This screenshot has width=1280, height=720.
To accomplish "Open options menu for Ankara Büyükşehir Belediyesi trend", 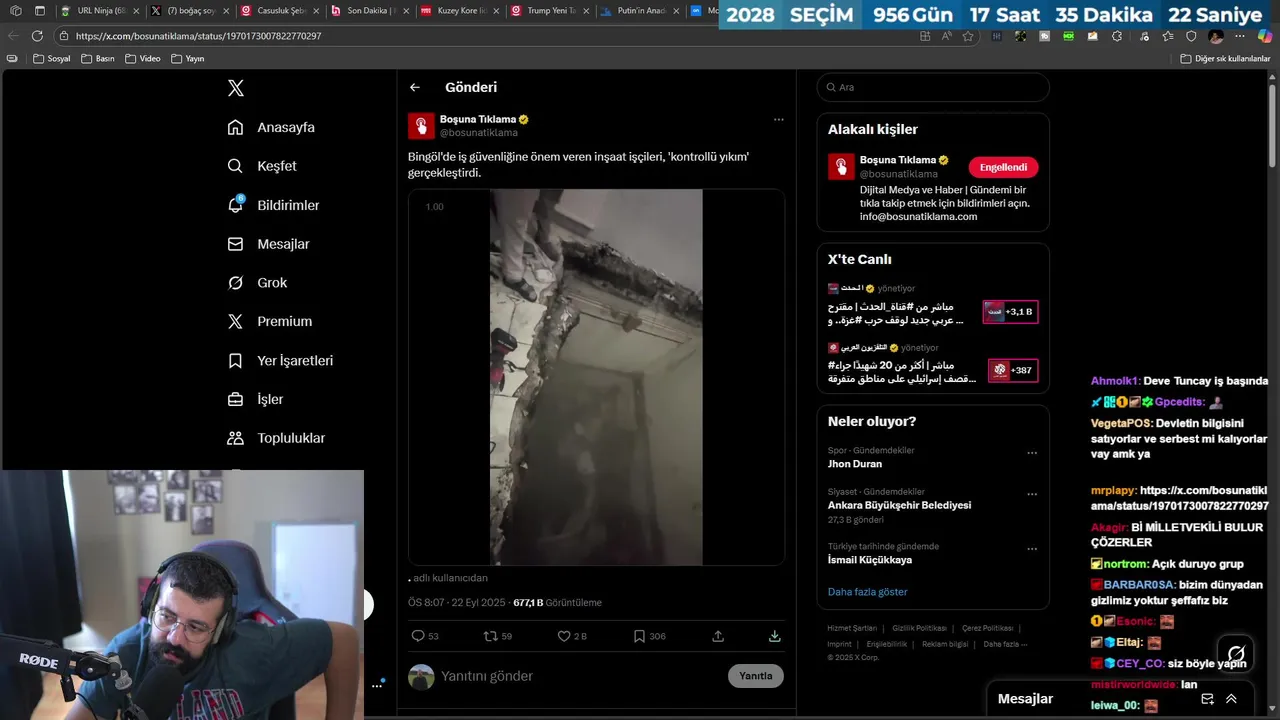I will pos(1032,494).
